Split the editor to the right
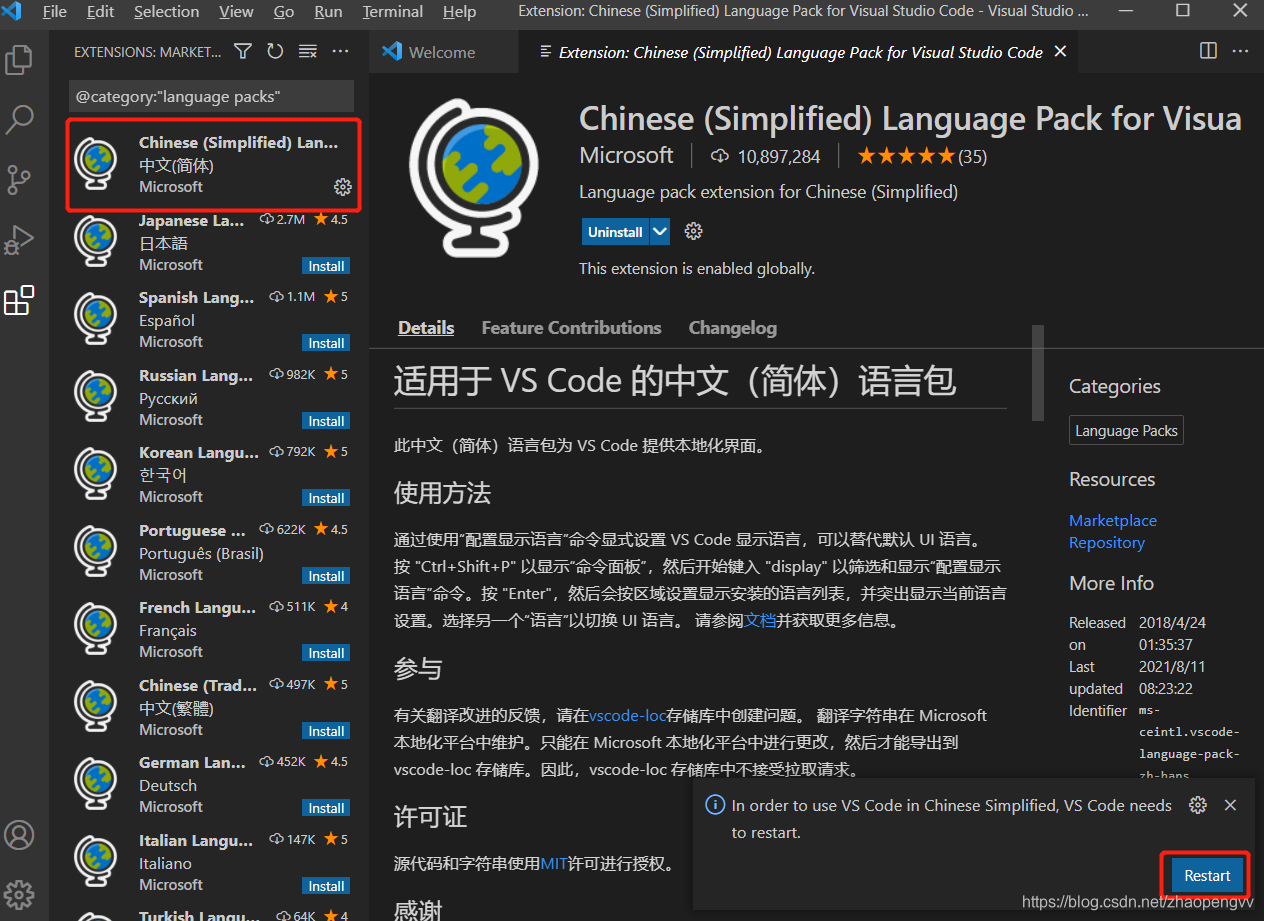Viewport: 1264px width, 921px height. pos(1208,51)
